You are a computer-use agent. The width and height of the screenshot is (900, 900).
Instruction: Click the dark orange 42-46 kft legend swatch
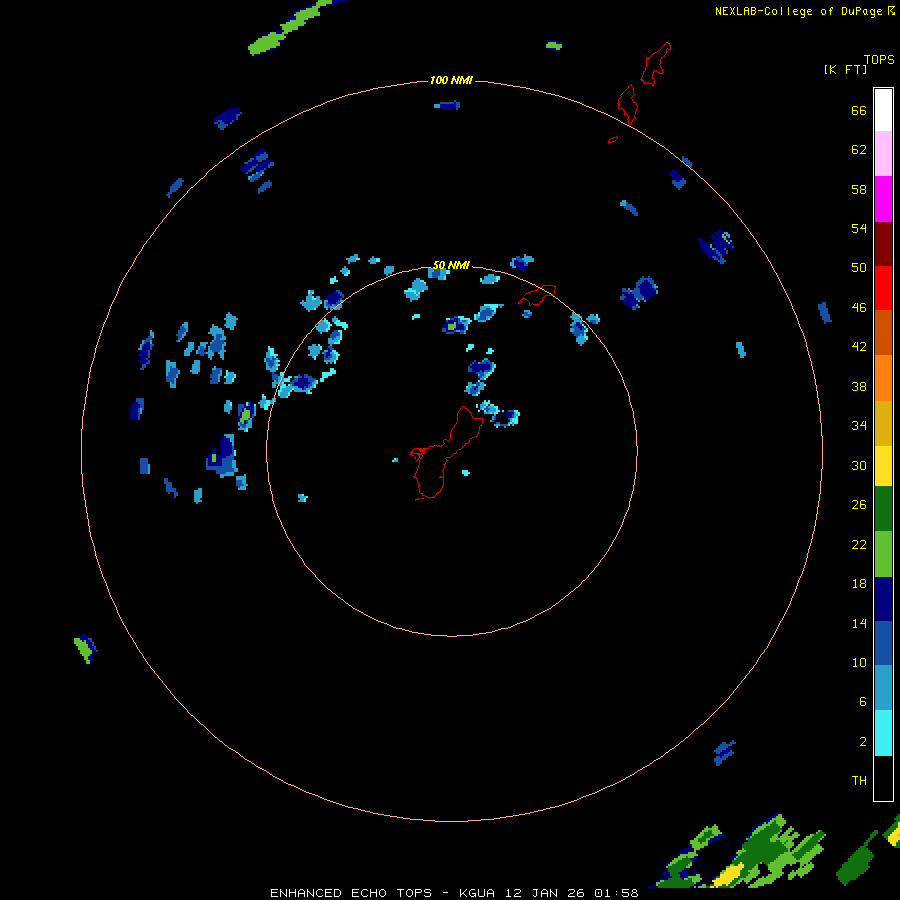883,332
